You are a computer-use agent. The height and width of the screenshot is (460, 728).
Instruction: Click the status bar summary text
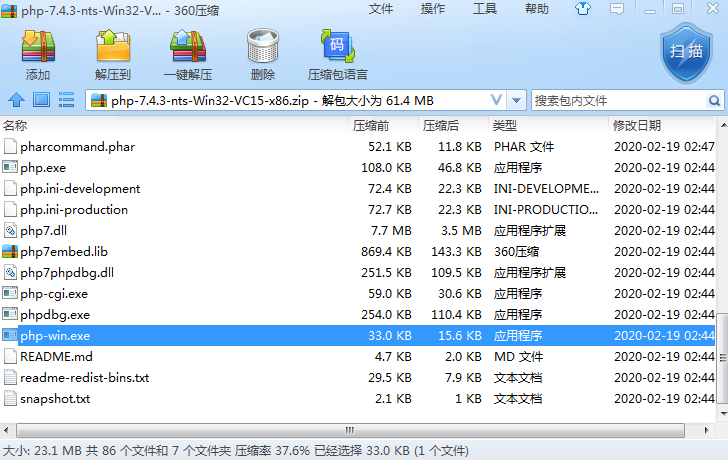[236, 451]
